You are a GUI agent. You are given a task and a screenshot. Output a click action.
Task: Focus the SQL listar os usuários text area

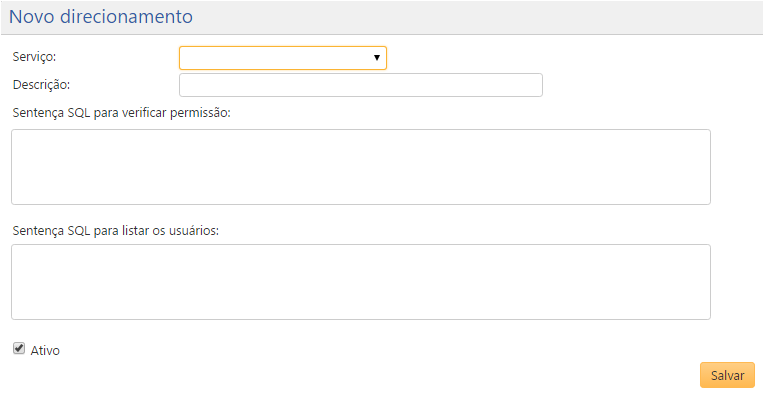click(360, 282)
